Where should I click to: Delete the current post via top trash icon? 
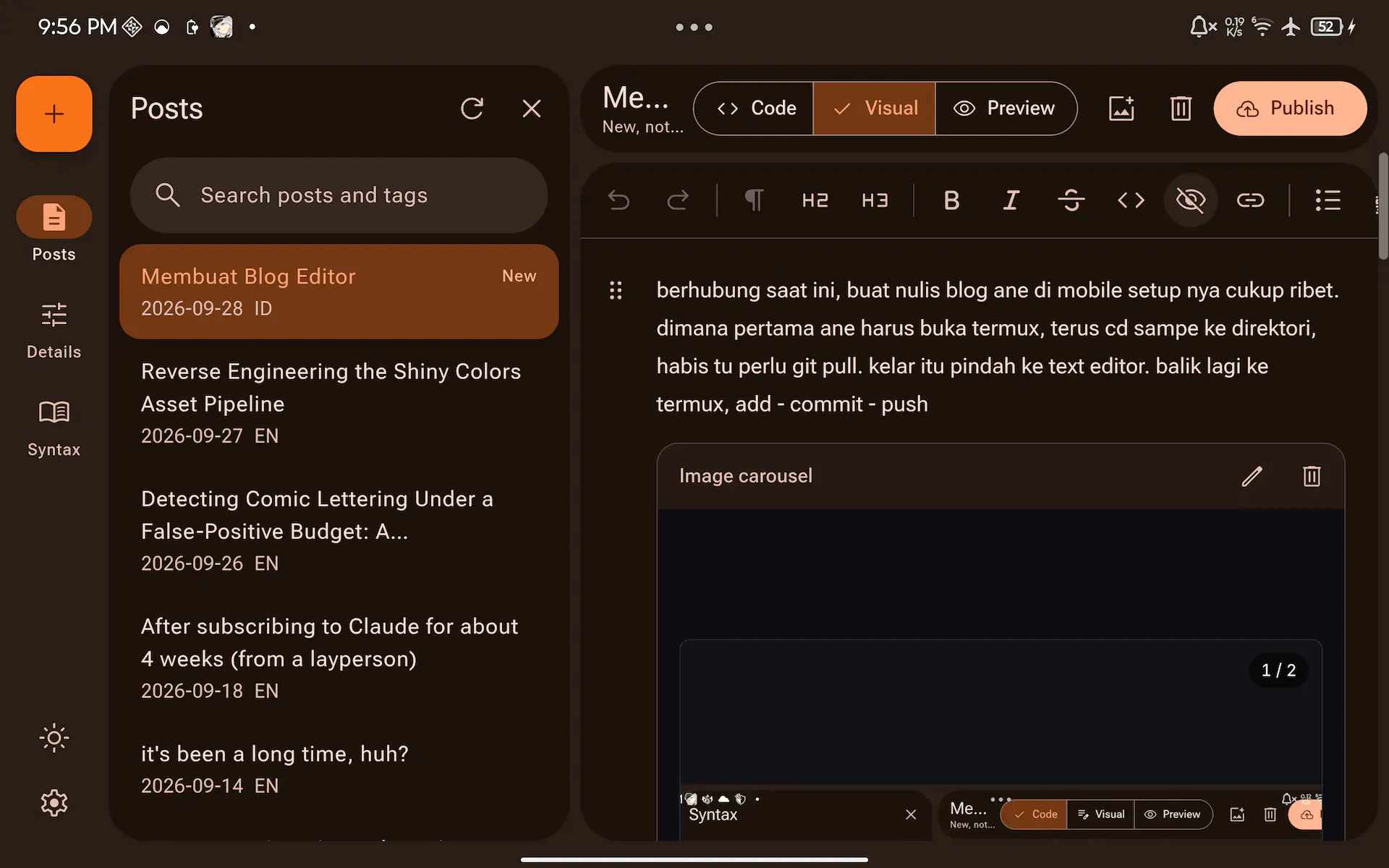1181,109
